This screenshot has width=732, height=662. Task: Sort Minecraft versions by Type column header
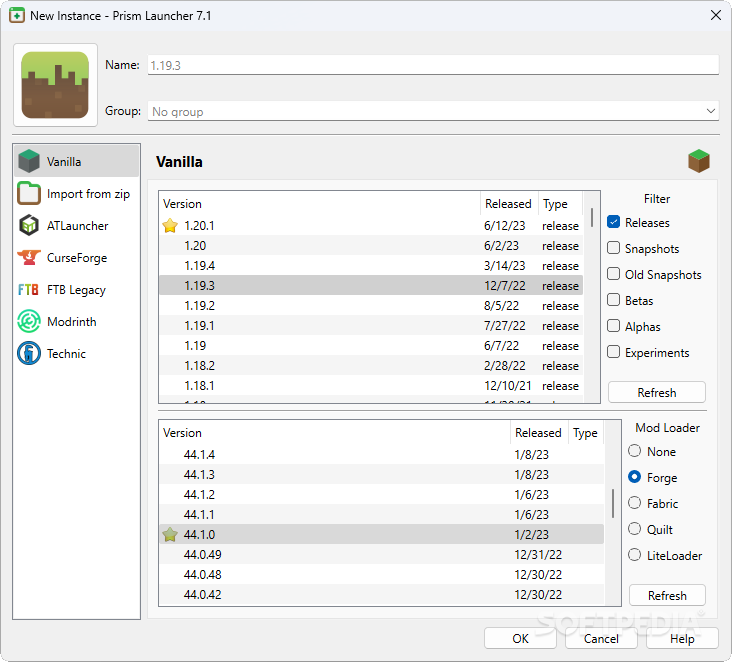coord(560,204)
